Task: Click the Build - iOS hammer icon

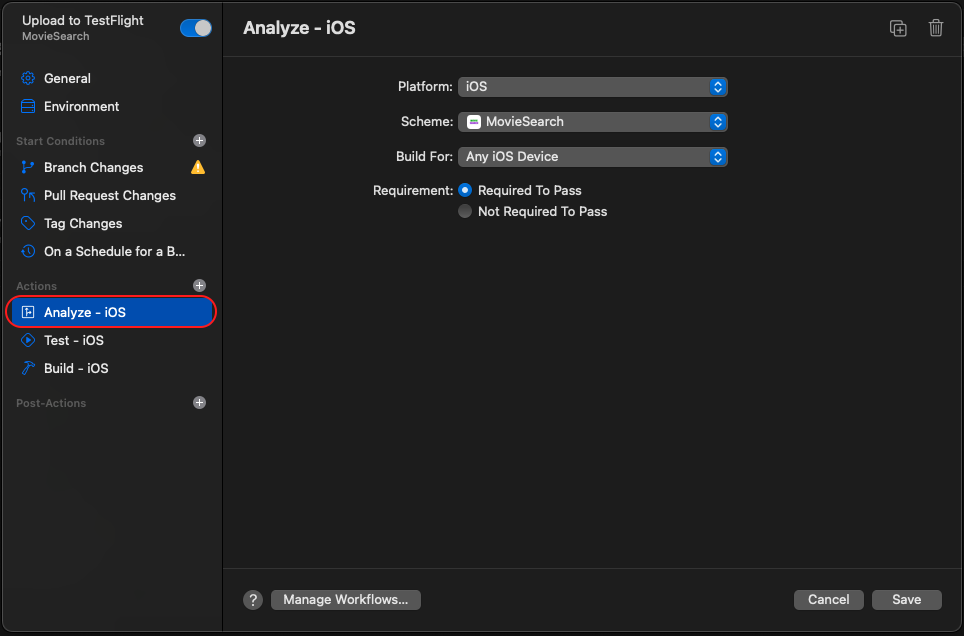Action: [x=28, y=368]
